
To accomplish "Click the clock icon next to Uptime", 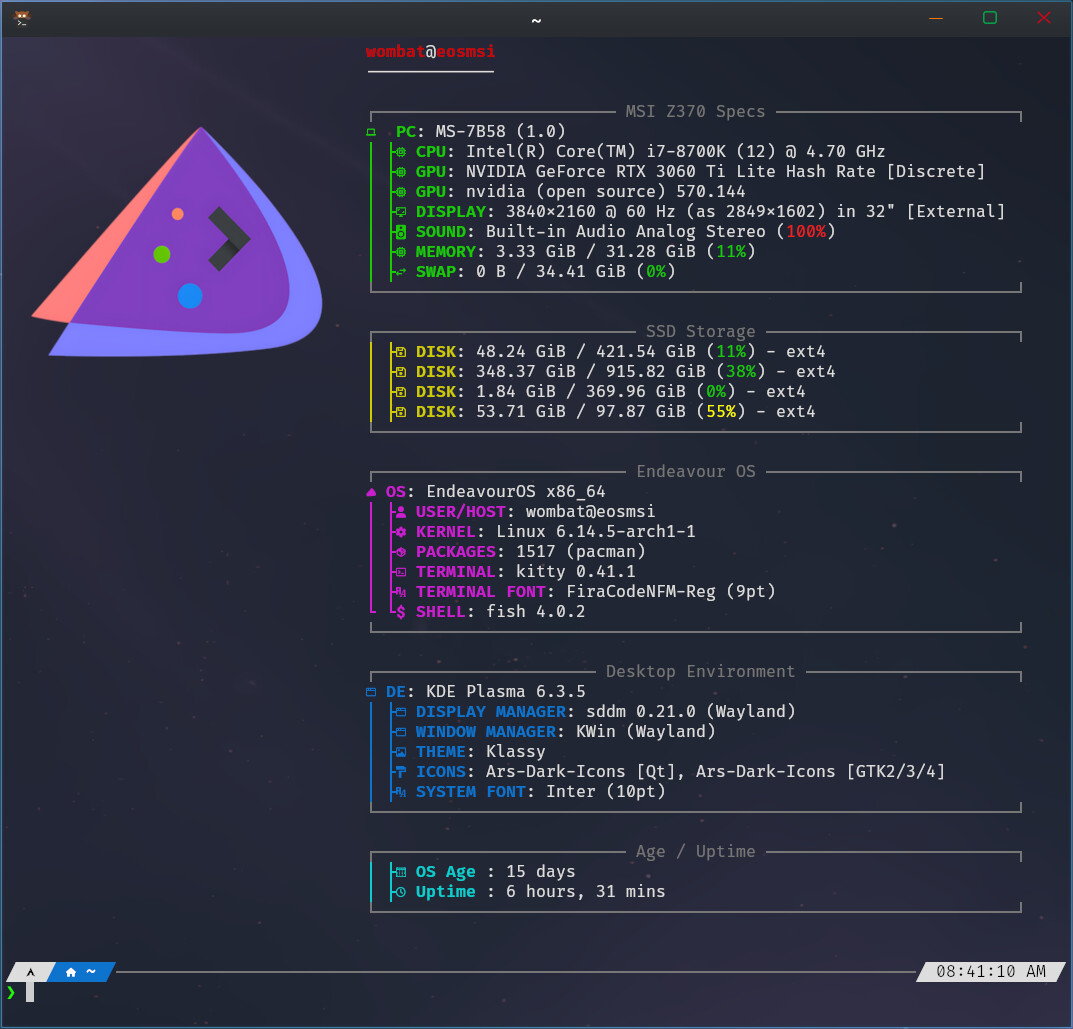I will coord(400,892).
